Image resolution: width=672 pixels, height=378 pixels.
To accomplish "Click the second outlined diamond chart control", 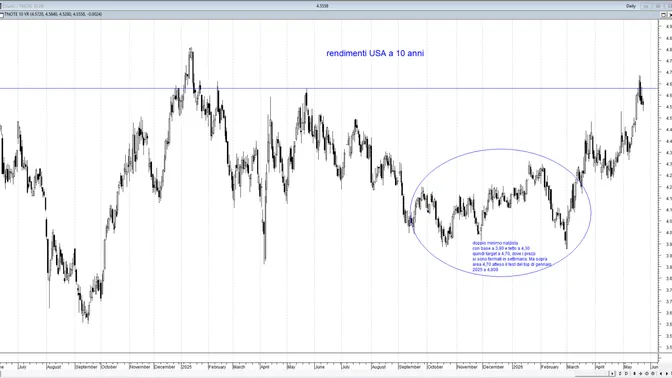I will (653, 374).
